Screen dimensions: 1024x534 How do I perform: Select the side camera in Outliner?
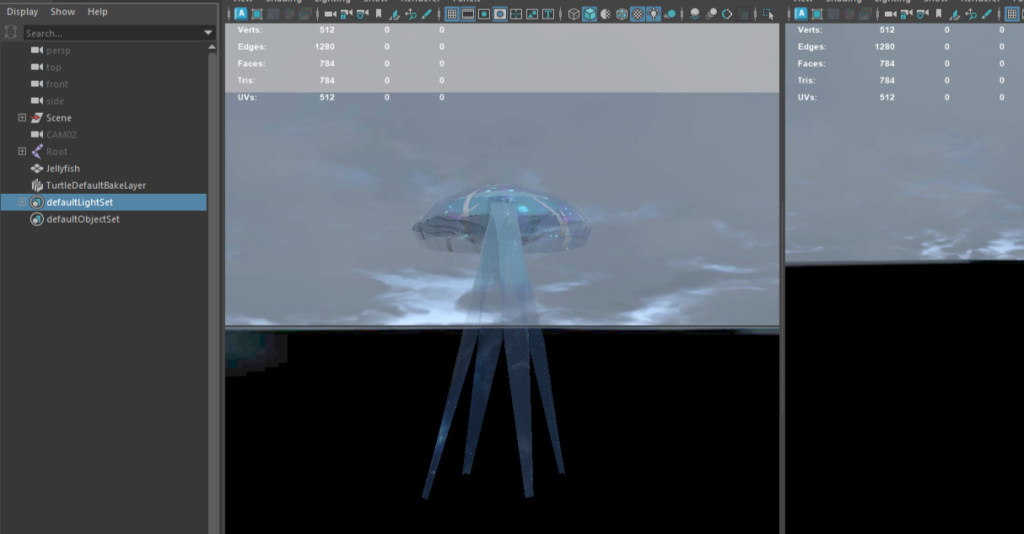55,101
